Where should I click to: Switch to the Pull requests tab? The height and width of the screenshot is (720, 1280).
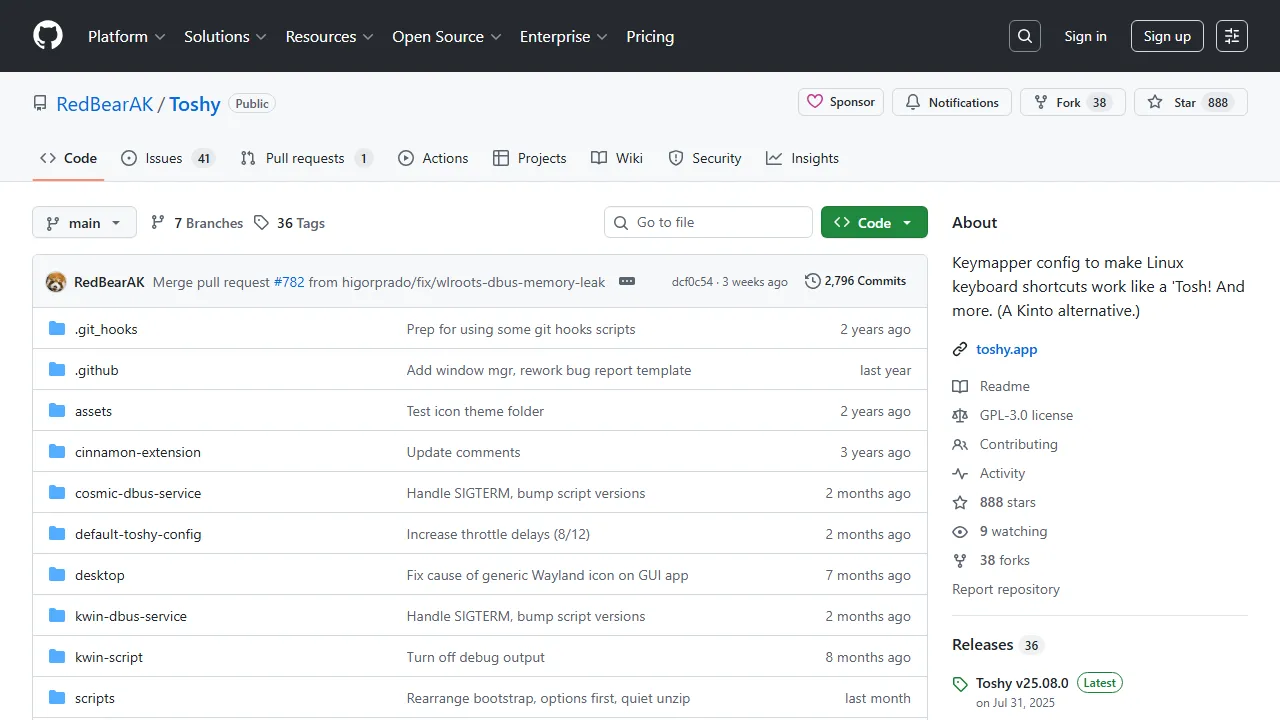306,157
